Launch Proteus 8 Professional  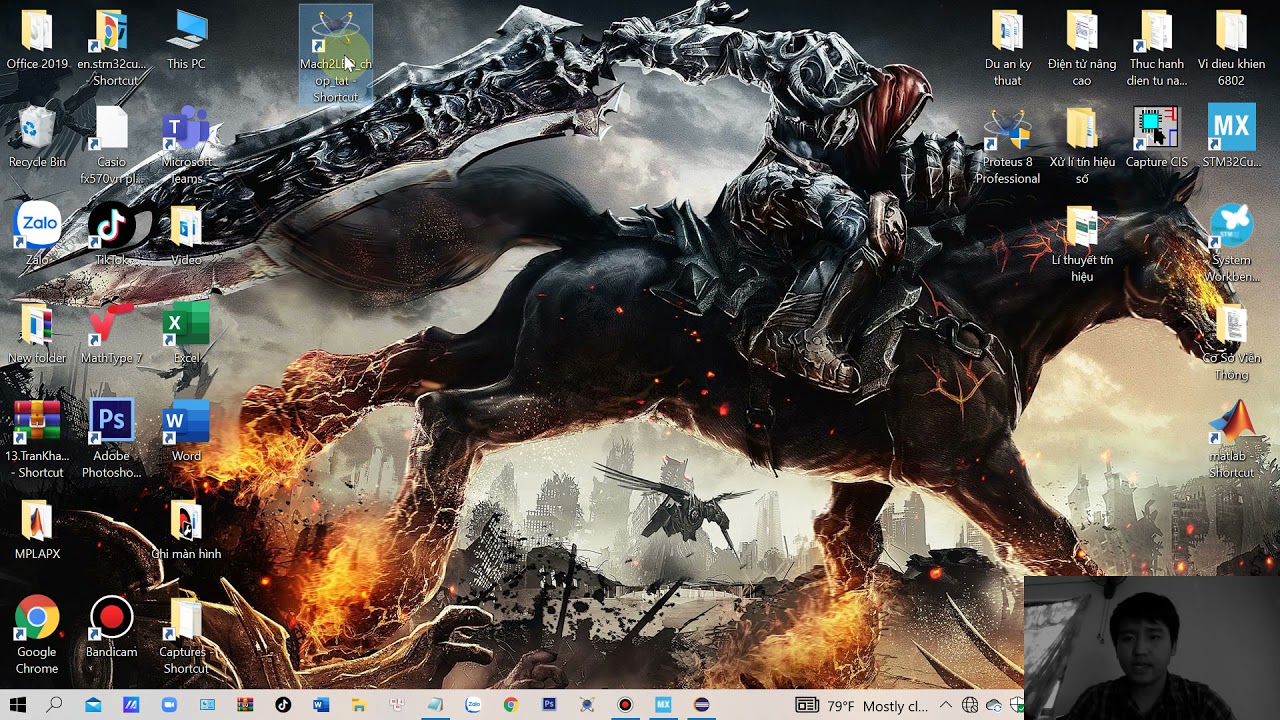point(1007,146)
